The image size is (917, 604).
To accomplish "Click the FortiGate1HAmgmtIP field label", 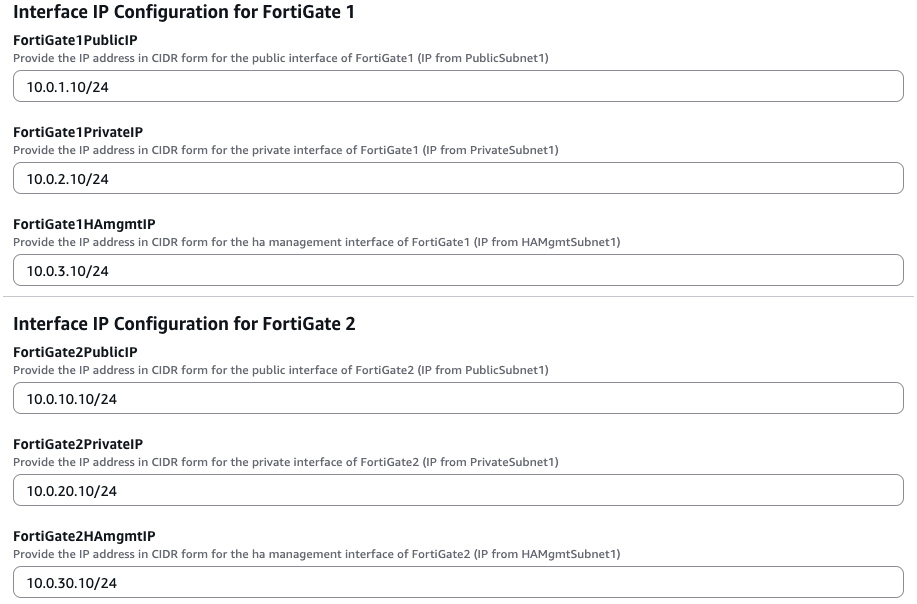I will tap(84, 224).
